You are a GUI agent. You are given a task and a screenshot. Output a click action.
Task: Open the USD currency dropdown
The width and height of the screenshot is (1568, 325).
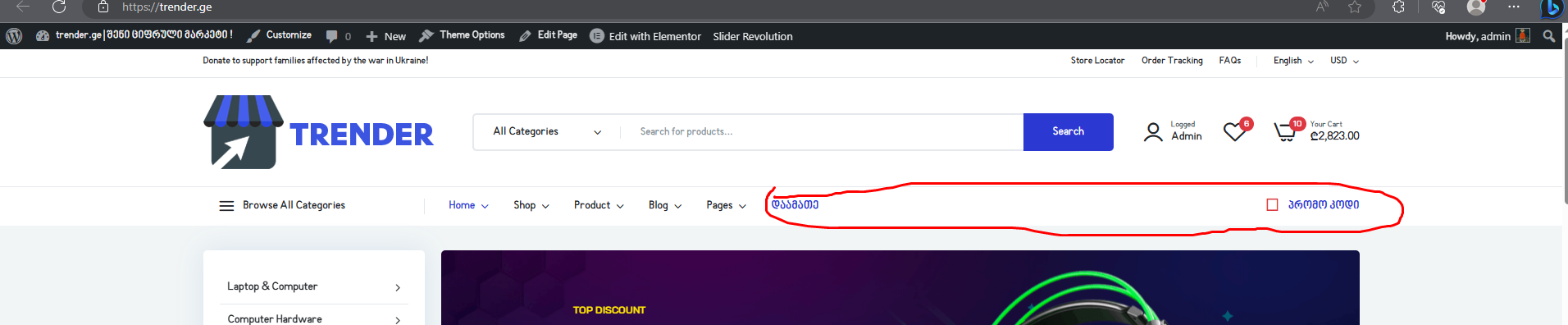point(1344,61)
